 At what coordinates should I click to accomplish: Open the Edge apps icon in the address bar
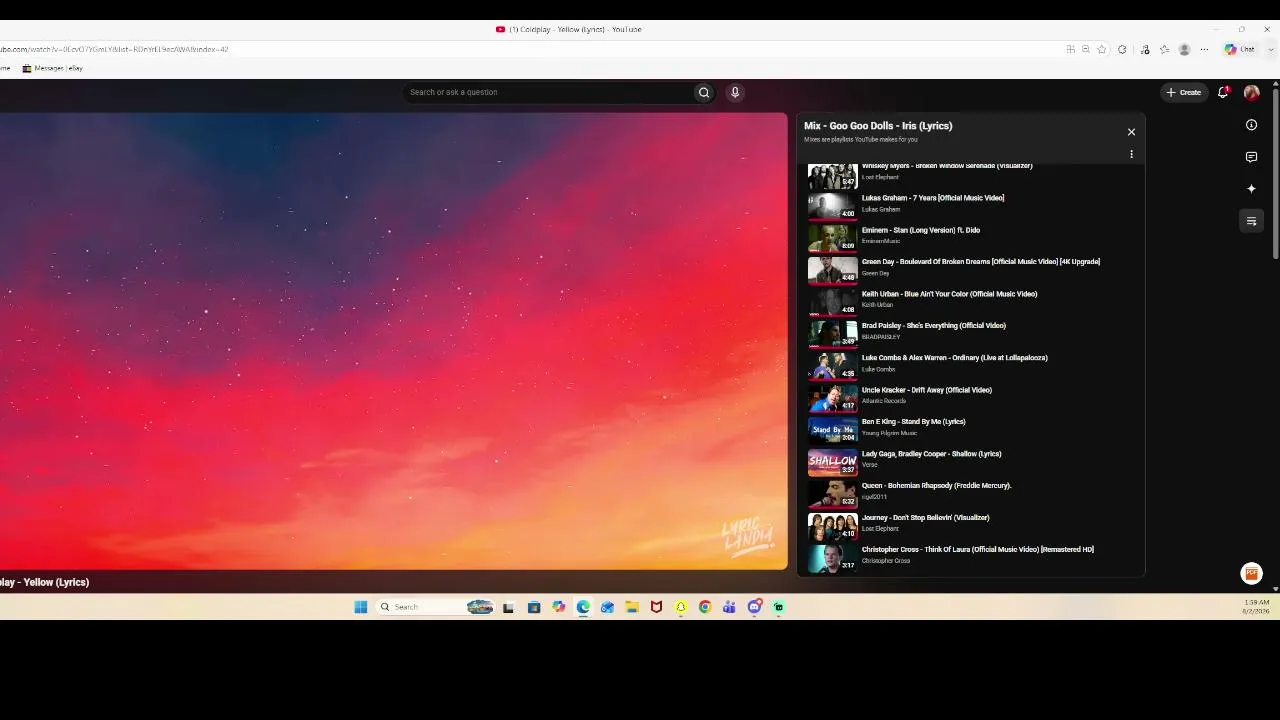[x=1070, y=49]
